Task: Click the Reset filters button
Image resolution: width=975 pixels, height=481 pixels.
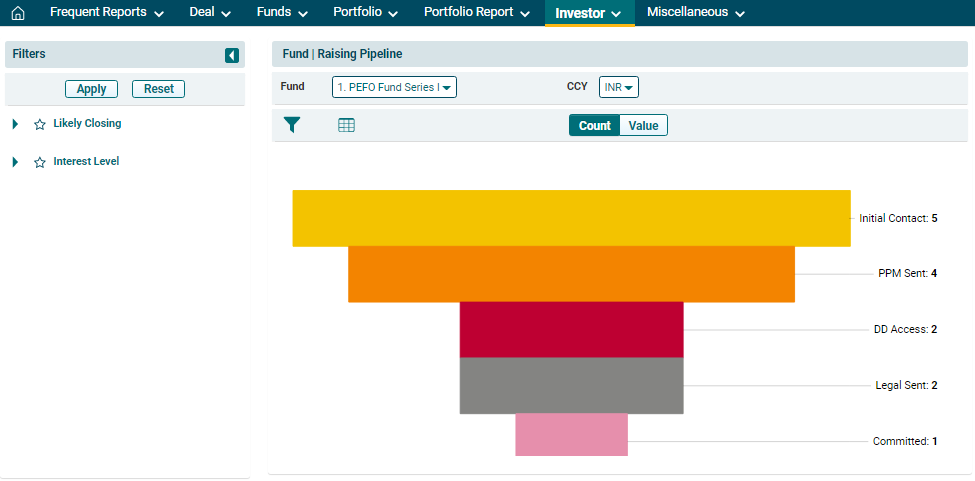Action: pos(158,89)
